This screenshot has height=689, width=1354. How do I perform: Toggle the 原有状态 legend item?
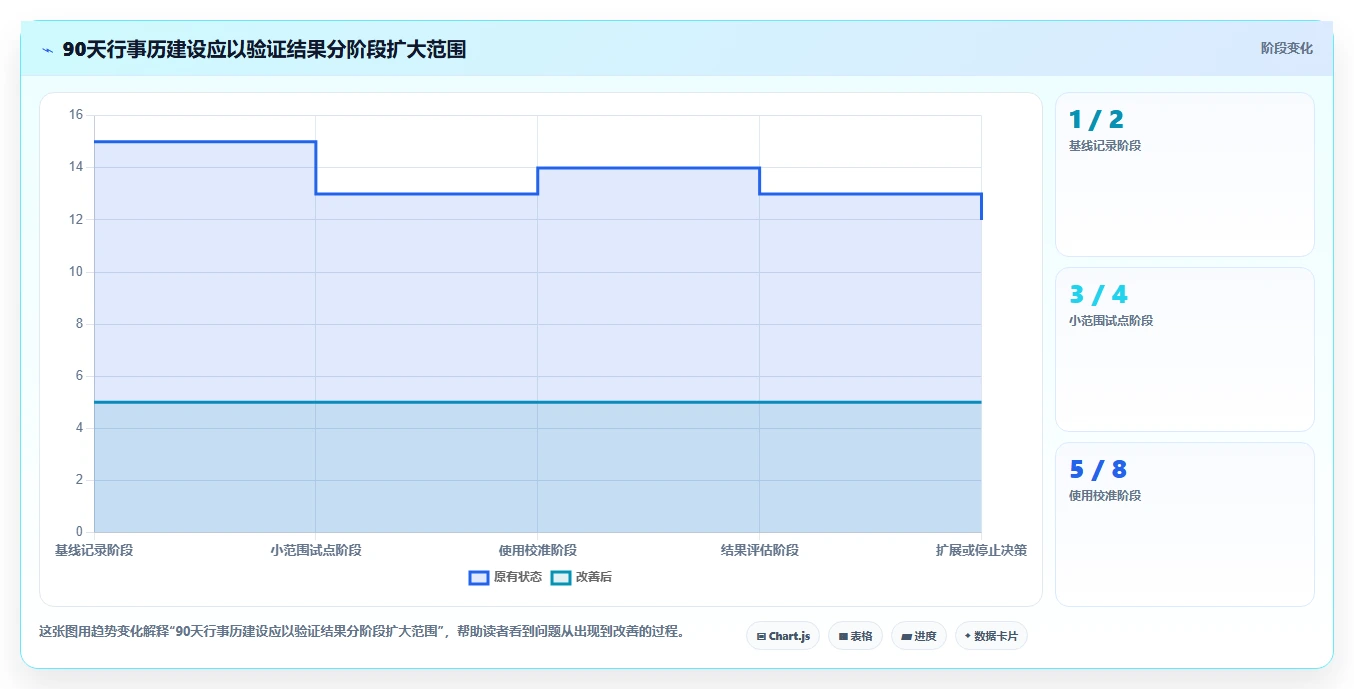(505, 577)
